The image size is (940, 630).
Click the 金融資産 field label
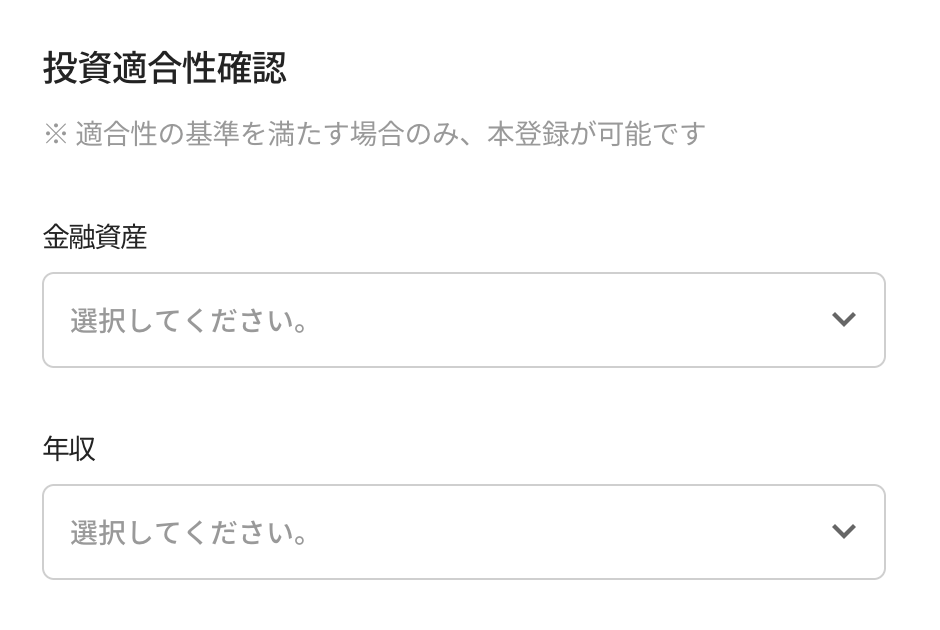(x=95, y=237)
